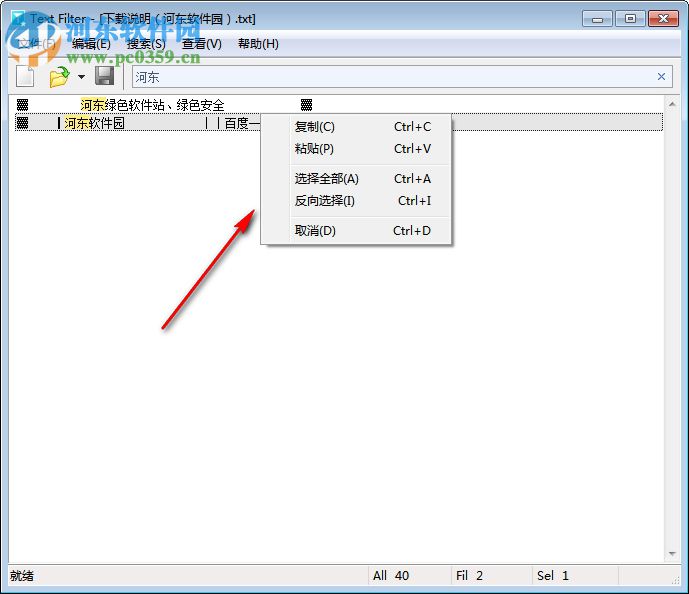Open the 查看(V) menu
Screen dimensions: 689x594
[202, 44]
